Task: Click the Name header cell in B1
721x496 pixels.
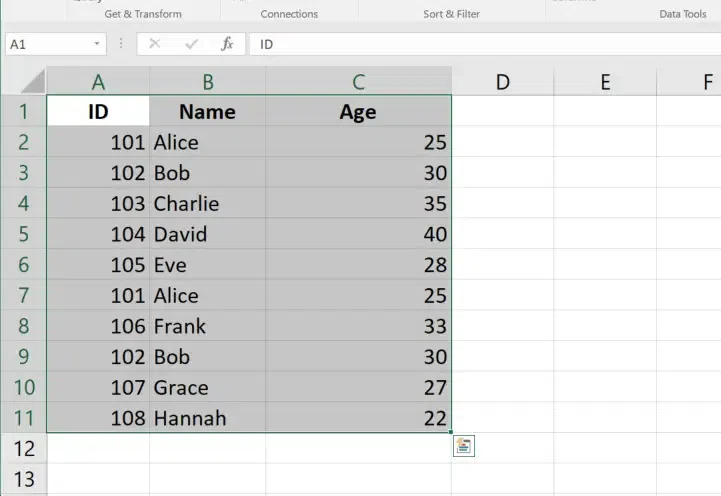Action: [x=207, y=112]
